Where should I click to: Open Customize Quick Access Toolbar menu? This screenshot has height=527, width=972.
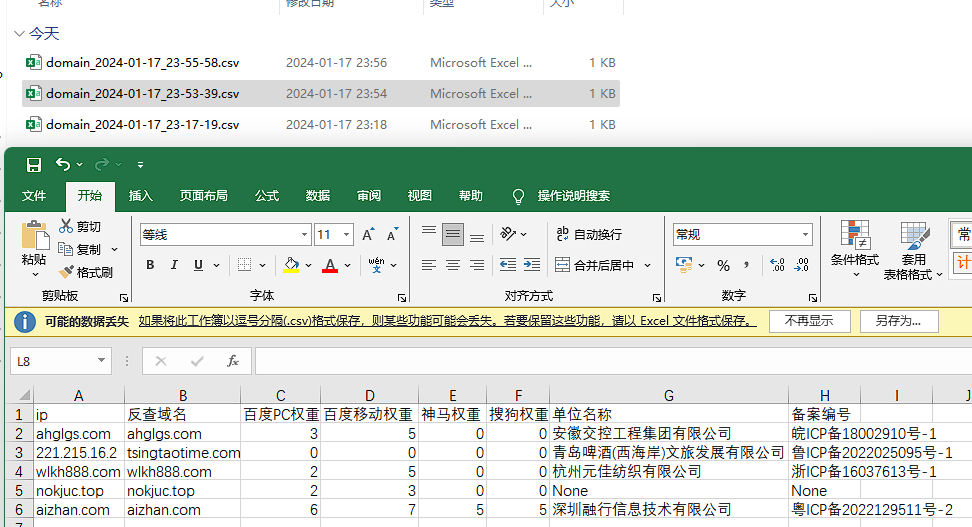pos(141,165)
